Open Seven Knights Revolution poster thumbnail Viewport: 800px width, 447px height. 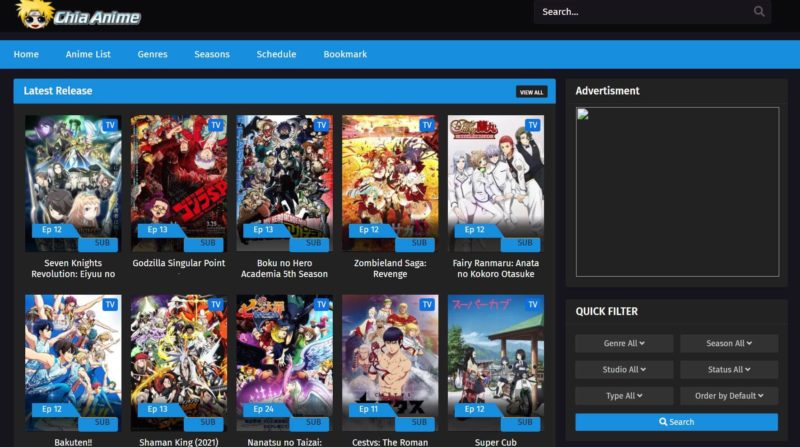pos(73,183)
